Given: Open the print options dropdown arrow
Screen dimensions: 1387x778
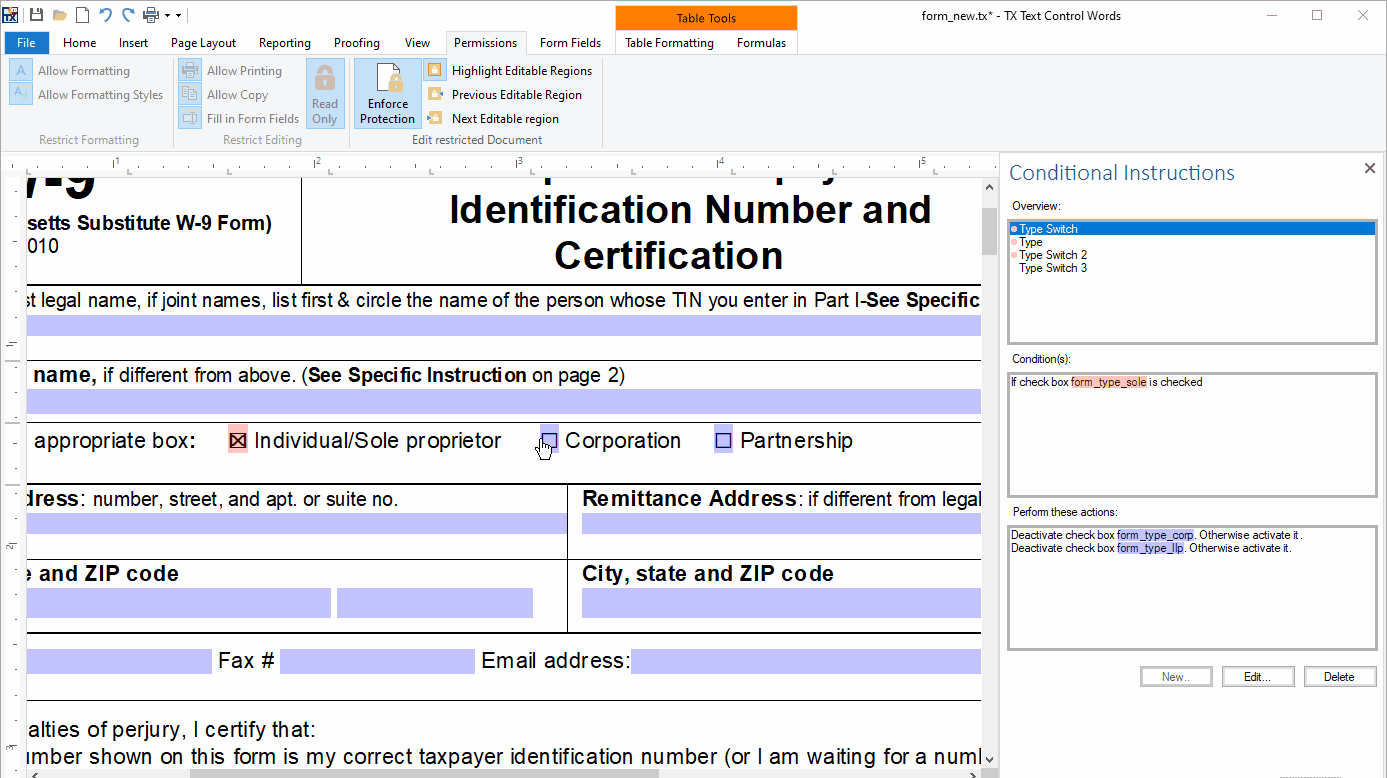Looking at the screenshot, I should [166, 16].
